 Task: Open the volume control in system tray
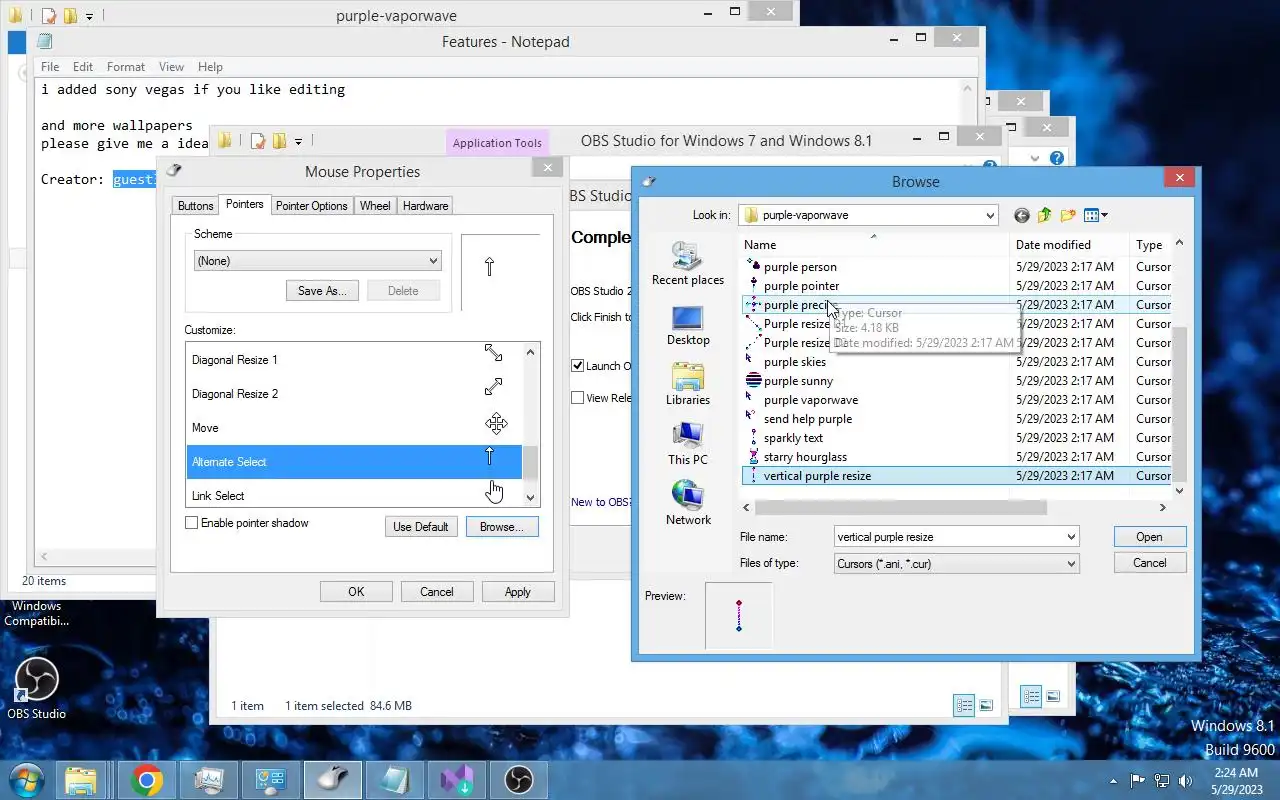point(1186,781)
